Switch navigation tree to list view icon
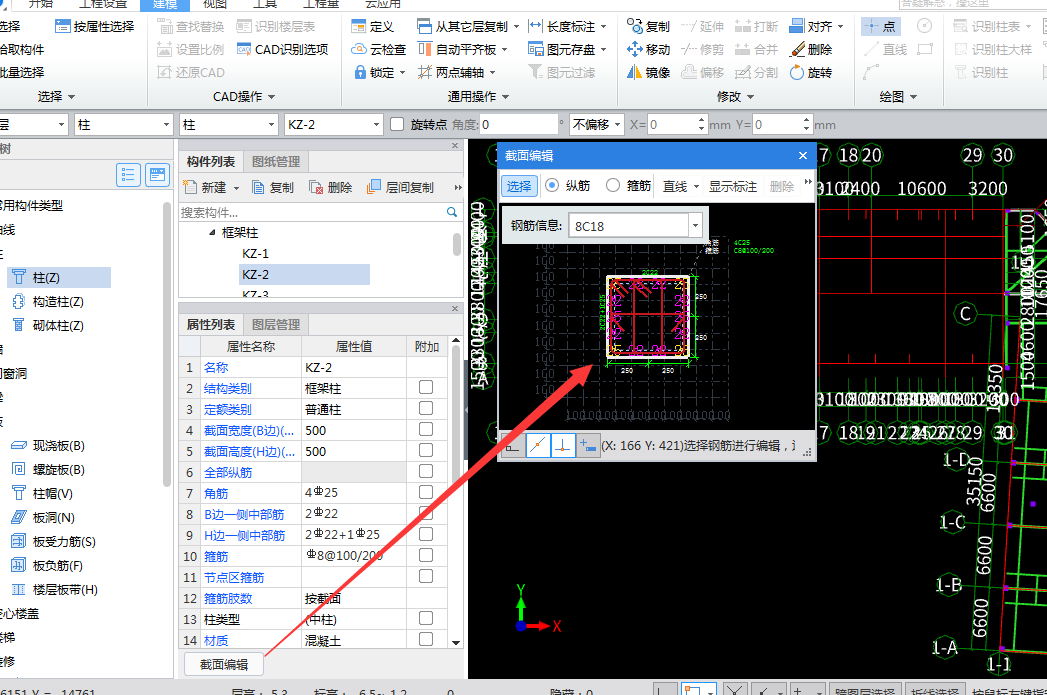 [128, 175]
